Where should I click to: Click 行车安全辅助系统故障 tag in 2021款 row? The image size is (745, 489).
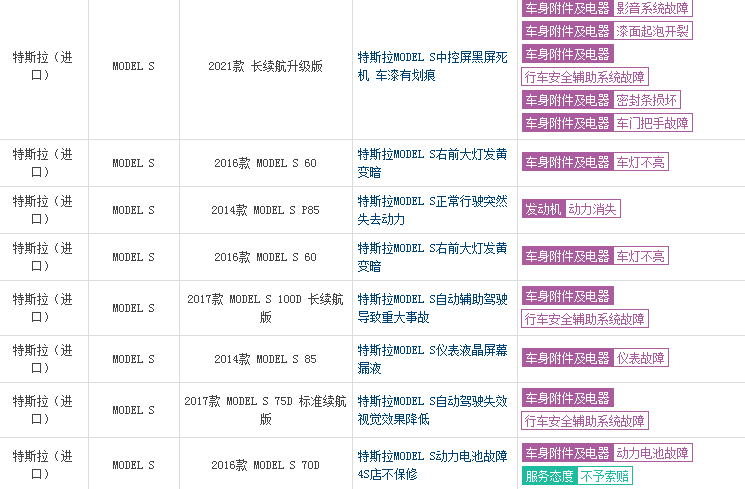(585, 77)
